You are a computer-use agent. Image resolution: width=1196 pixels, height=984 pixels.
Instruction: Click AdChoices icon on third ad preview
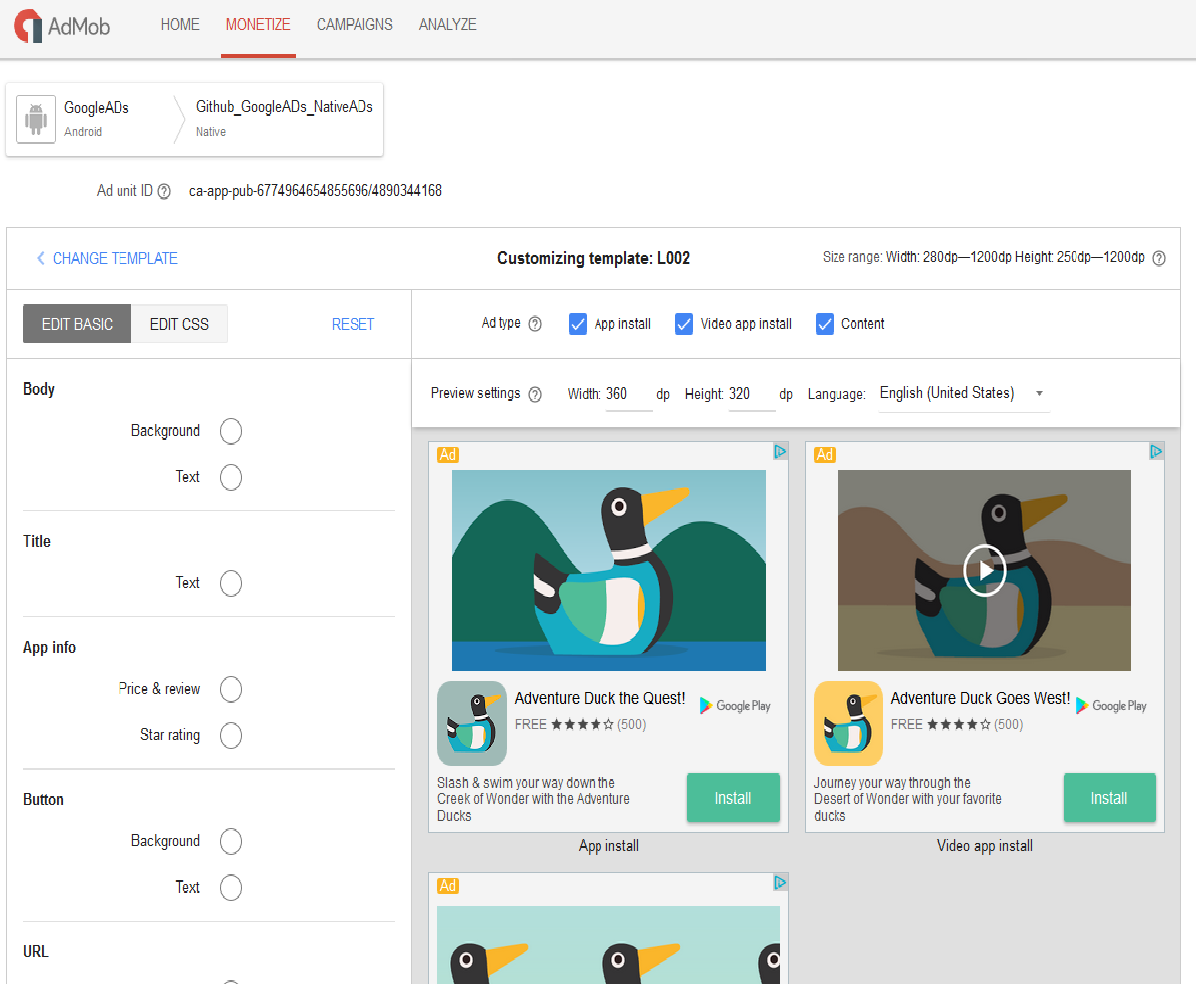pyautogui.click(x=780, y=883)
